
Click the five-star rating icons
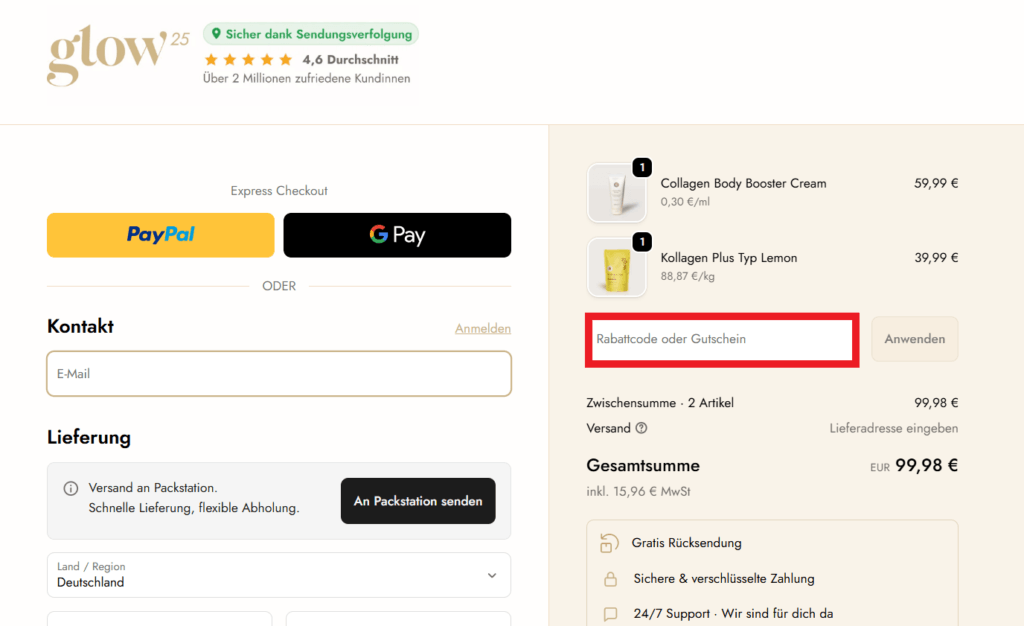click(248, 60)
